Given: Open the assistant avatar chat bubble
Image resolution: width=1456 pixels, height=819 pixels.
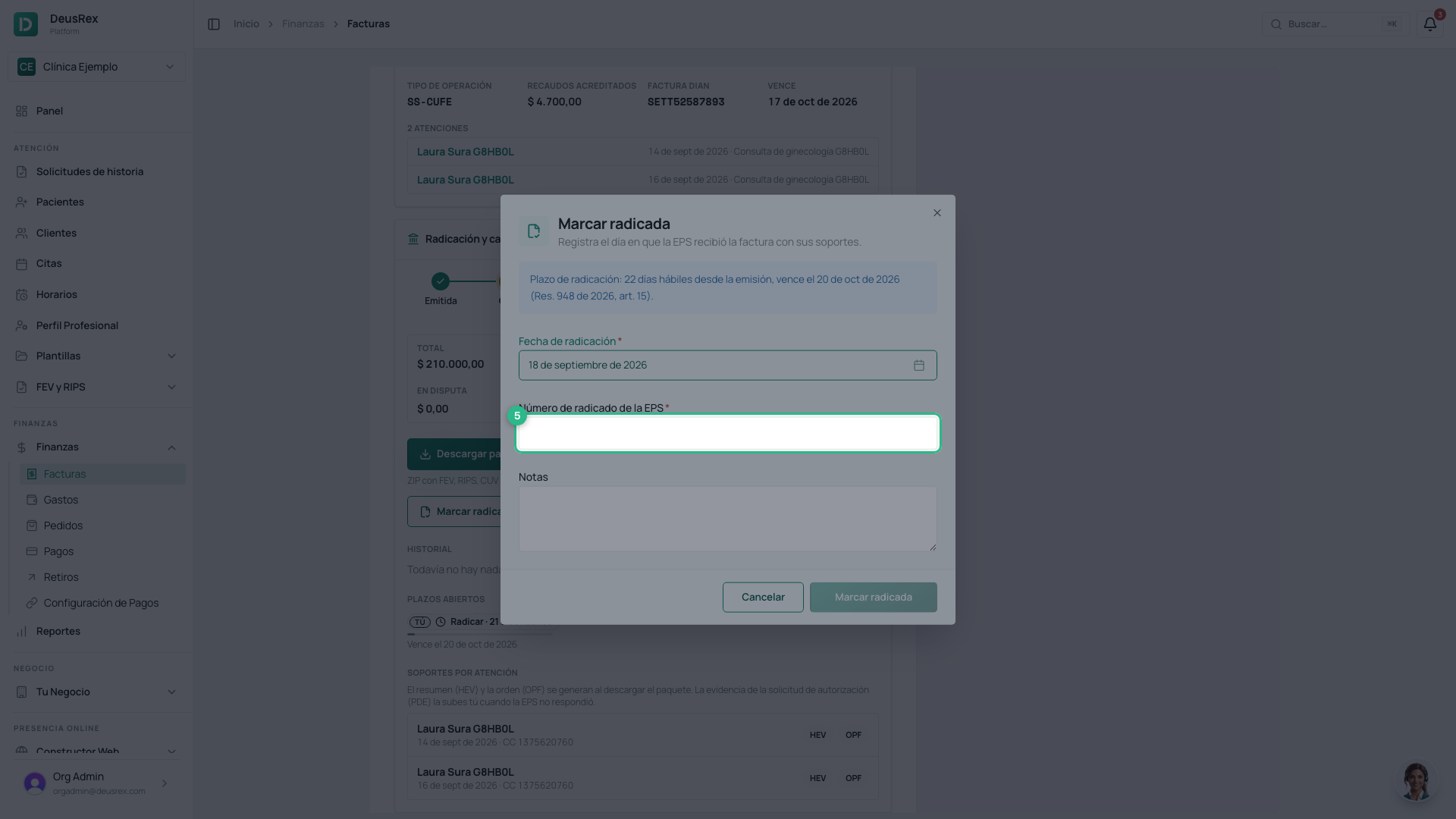Looking at the screenshot, I should click(1415, 780).
